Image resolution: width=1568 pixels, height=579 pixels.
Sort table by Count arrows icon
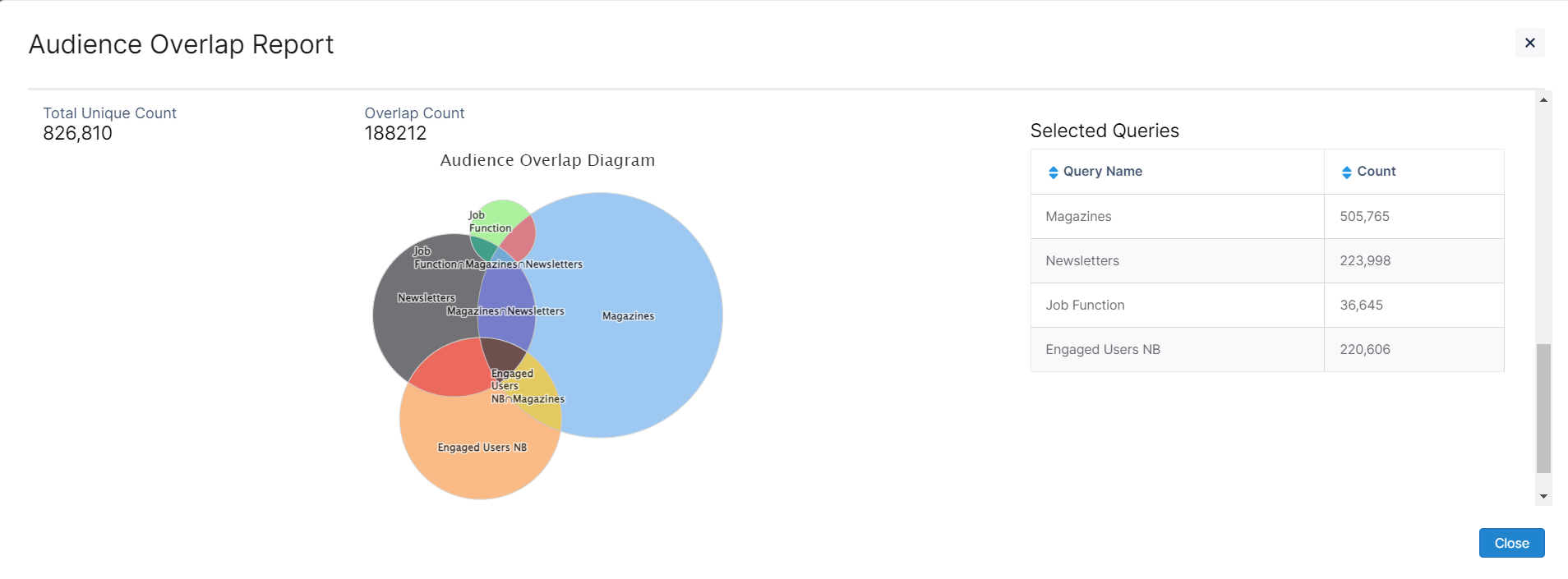click(x=1346, y=172)
